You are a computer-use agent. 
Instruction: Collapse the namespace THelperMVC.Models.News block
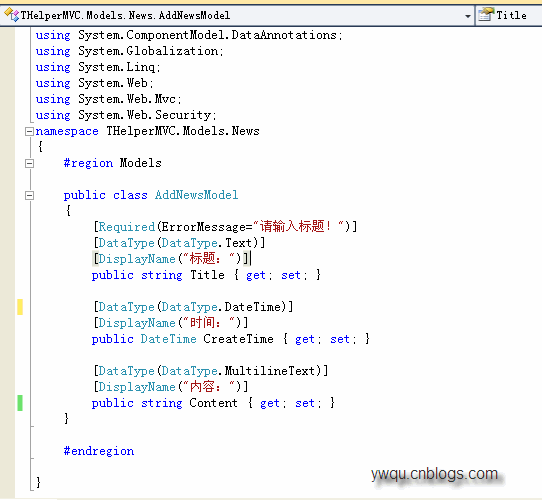pyautogui.click(x=29, y=131)
